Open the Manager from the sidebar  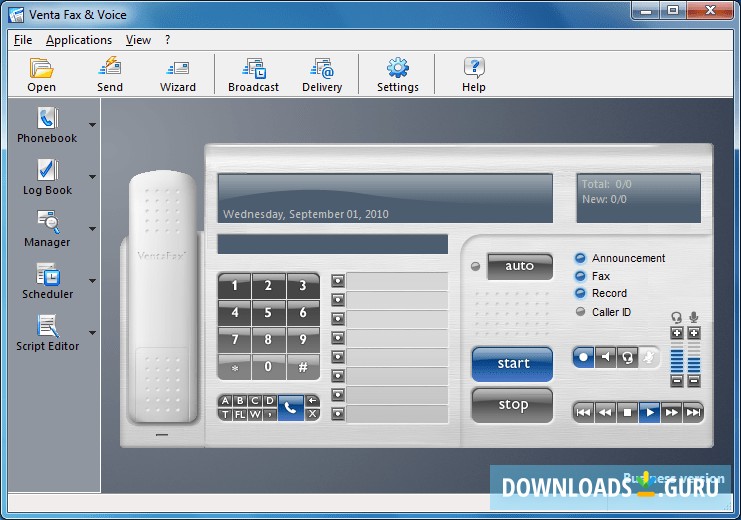click(x=47, y=229)
